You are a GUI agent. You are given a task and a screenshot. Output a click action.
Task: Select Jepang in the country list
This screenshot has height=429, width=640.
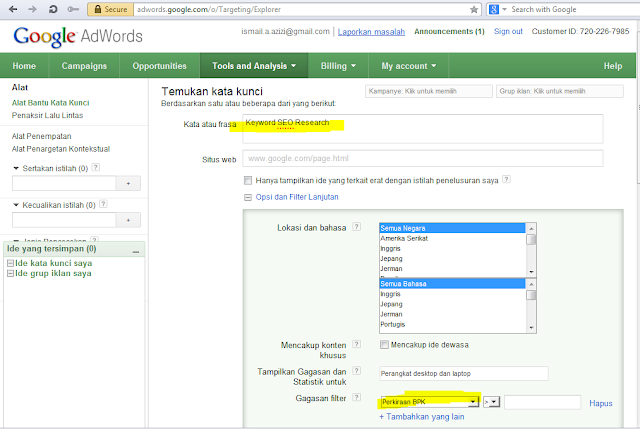[x=452, y=259]
